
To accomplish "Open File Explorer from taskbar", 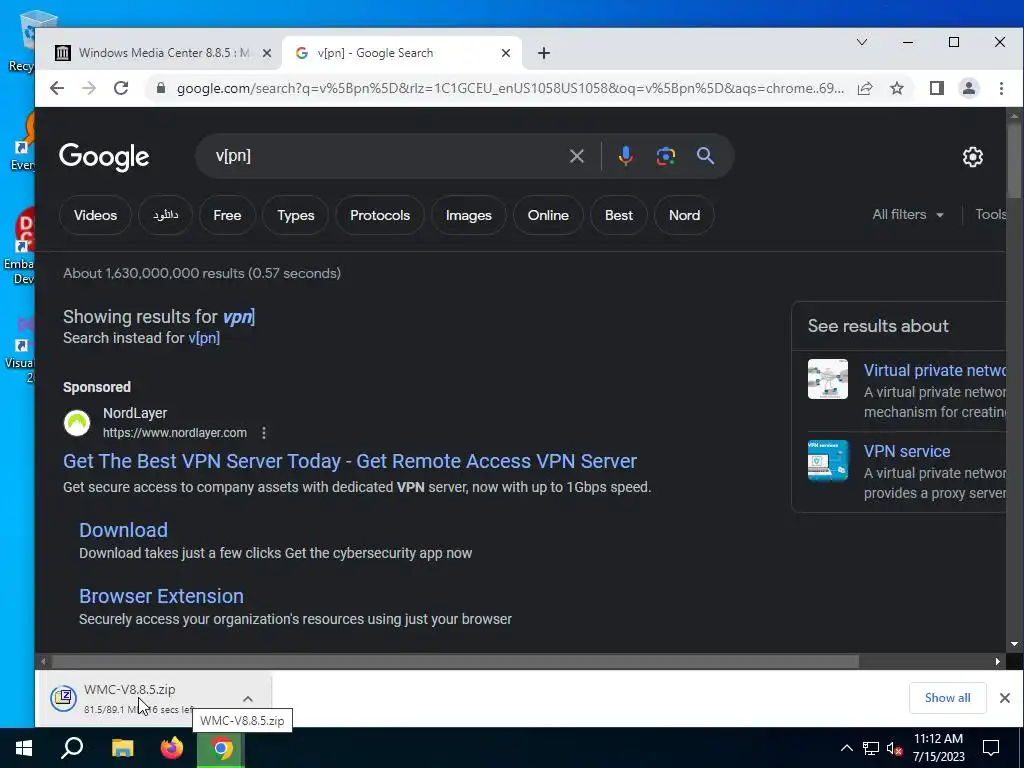I will pos(122,748).
